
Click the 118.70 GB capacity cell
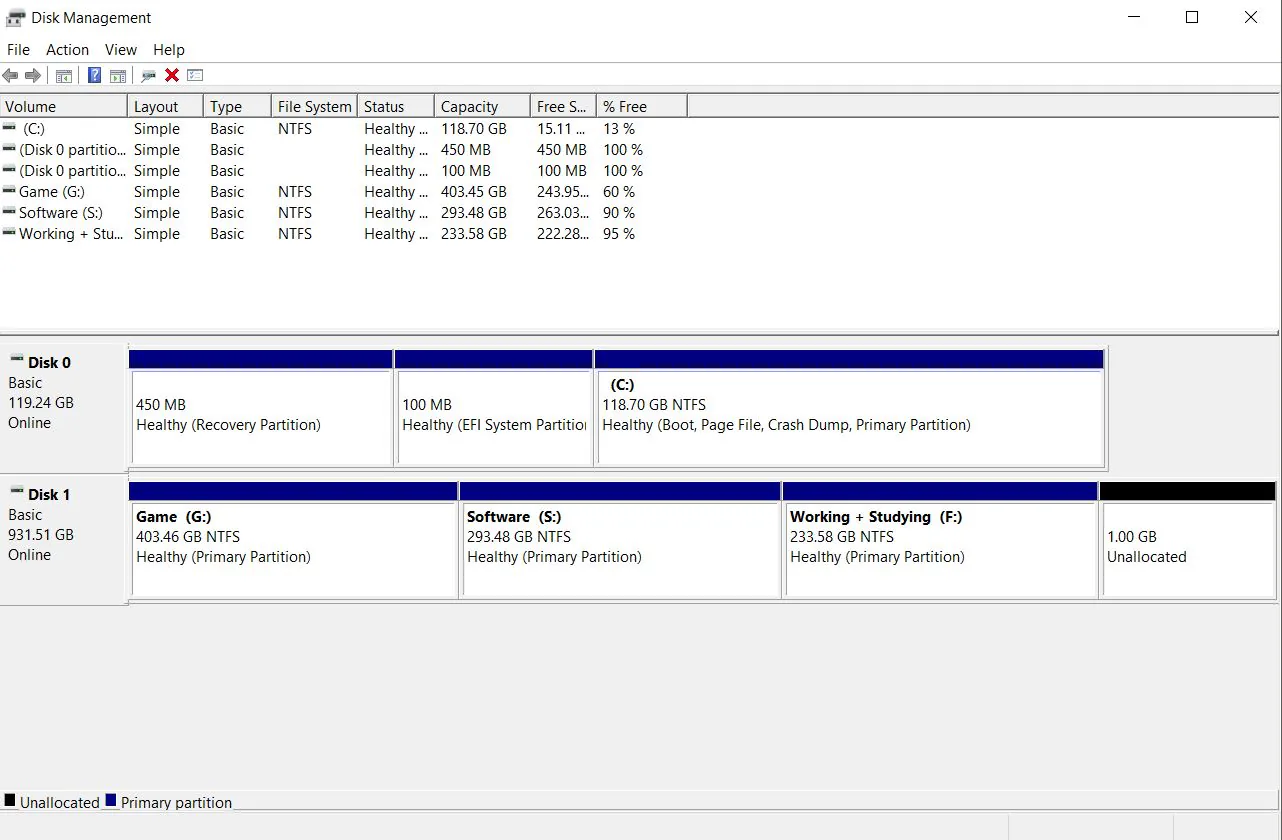tap(474, 129)
